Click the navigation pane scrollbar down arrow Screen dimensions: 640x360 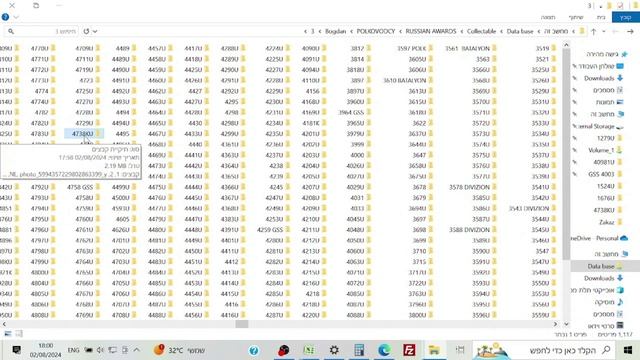click(566, 324)
